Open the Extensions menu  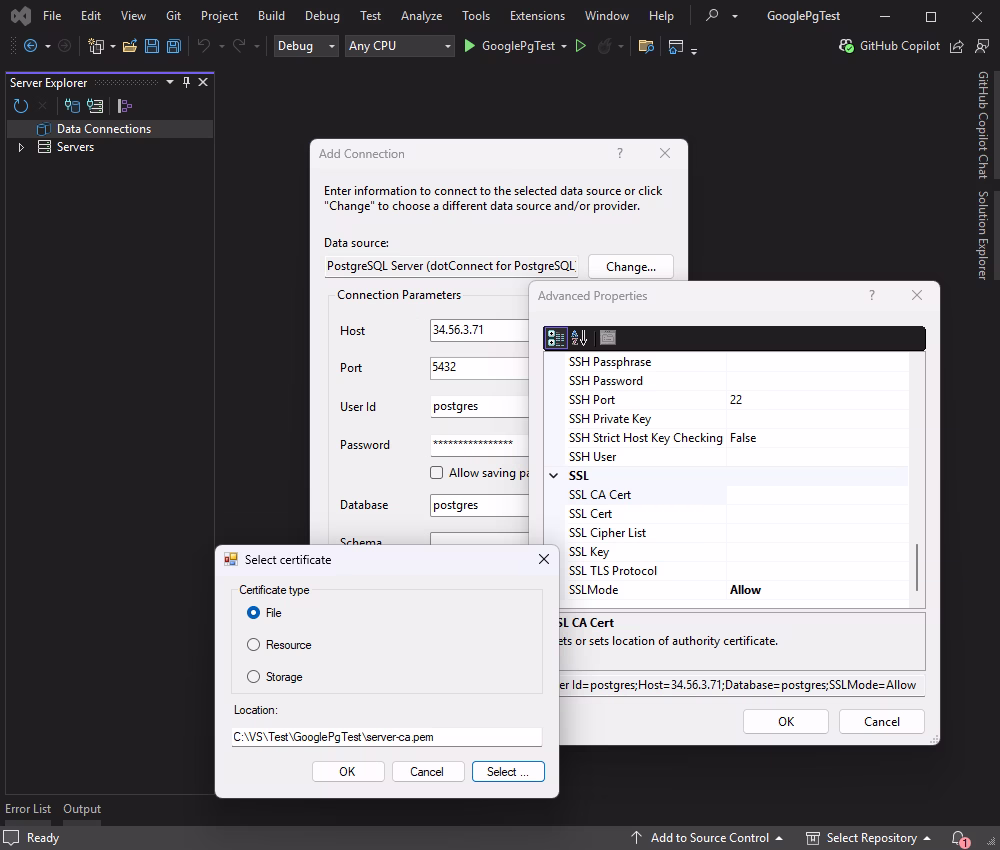537,16
